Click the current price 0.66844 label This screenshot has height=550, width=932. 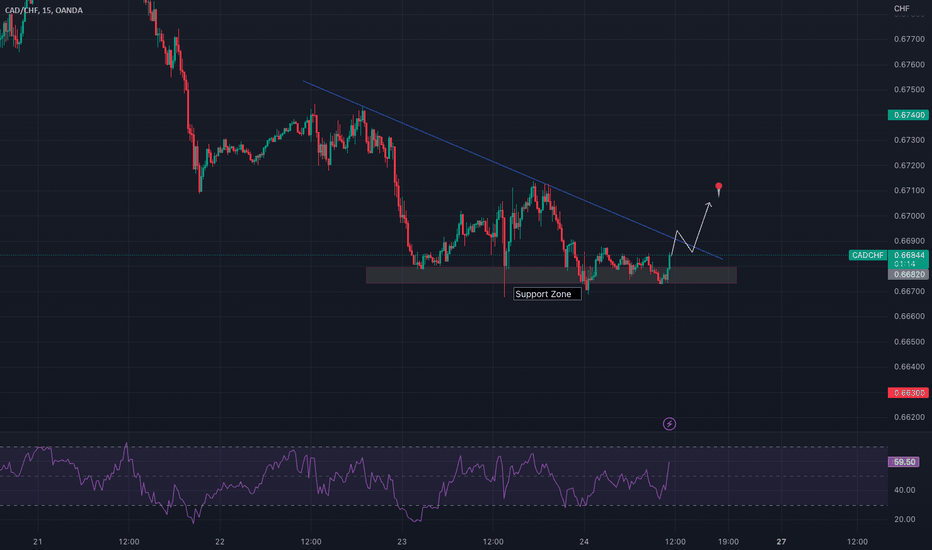[908, 255]
